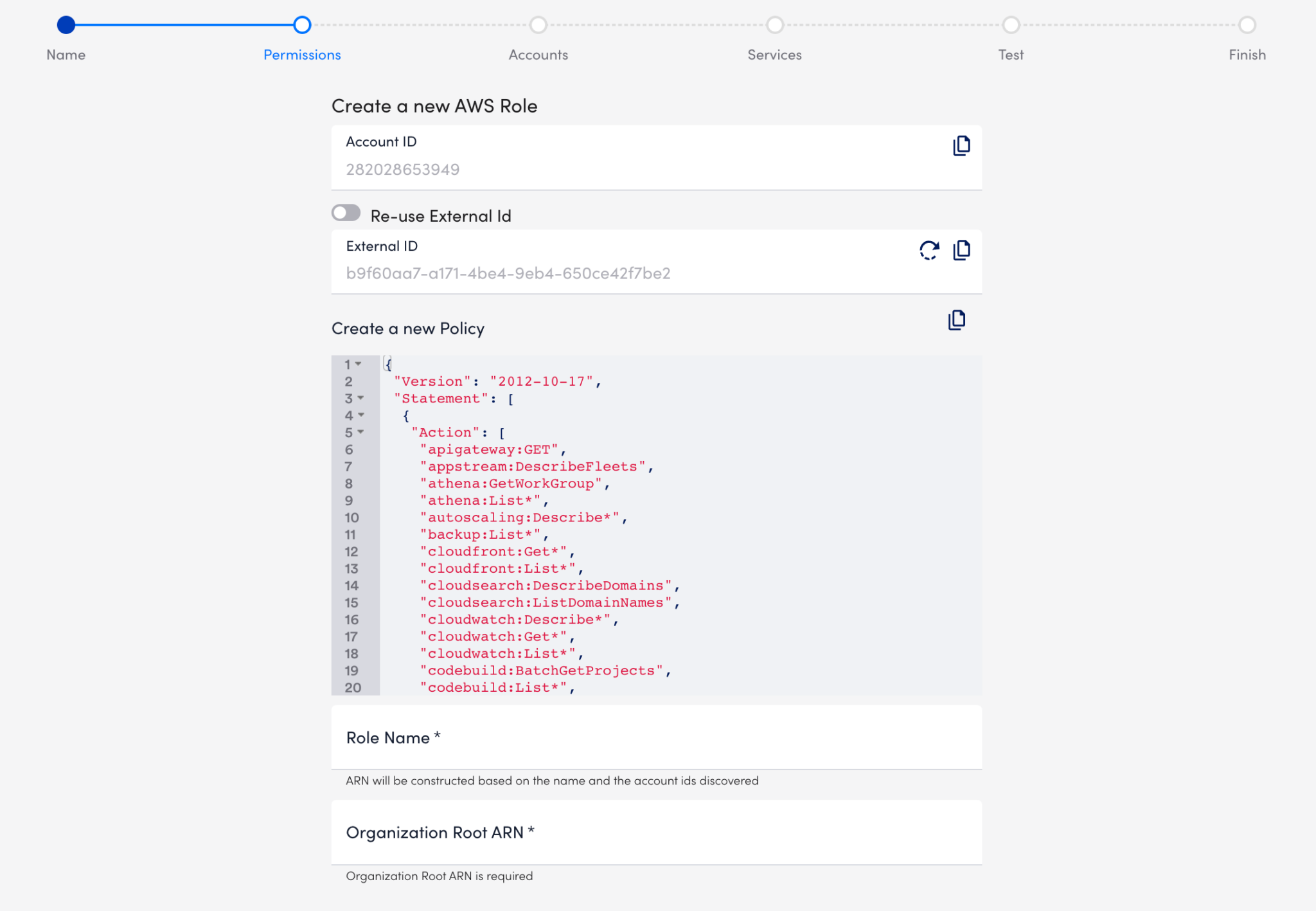Copy the External ID value
The height and width of the screenshot is (911, 1316).
[x=961, y=251]
